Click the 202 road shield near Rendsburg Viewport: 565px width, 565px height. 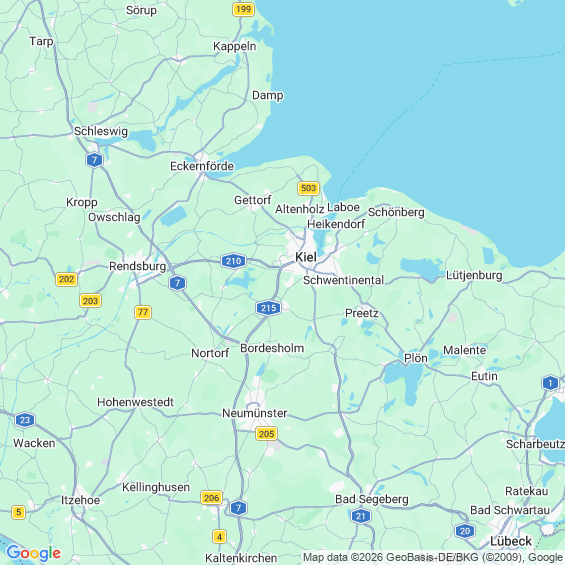tap(66, 279)
